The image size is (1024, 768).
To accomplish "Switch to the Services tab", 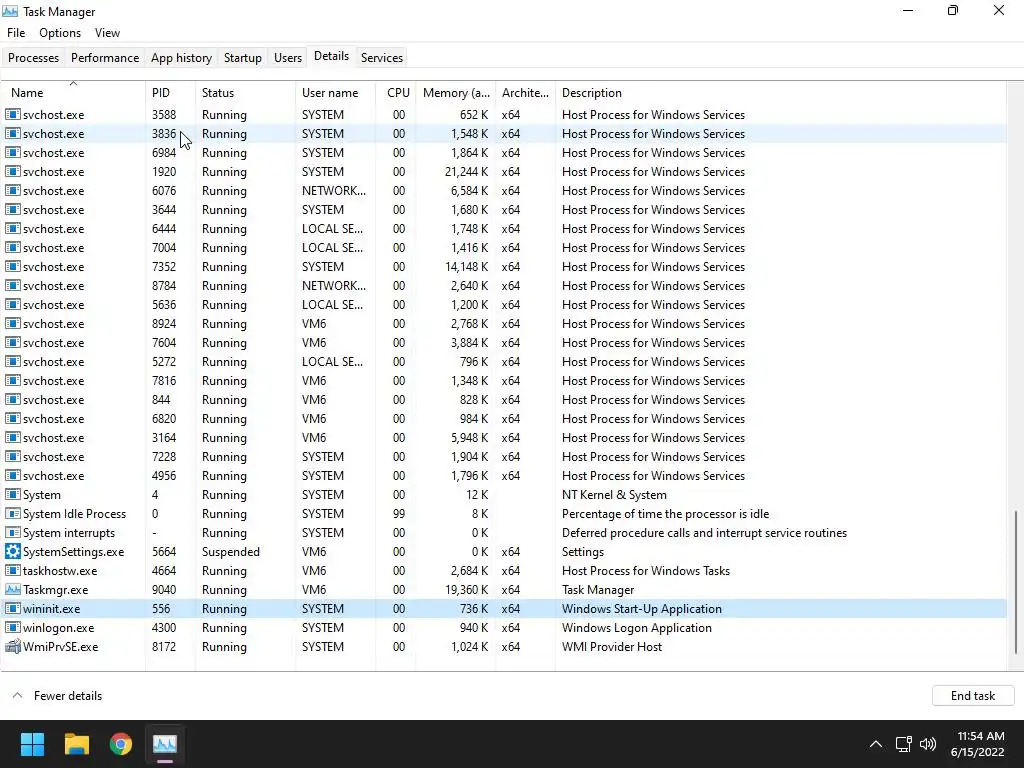I will point(382,57).
